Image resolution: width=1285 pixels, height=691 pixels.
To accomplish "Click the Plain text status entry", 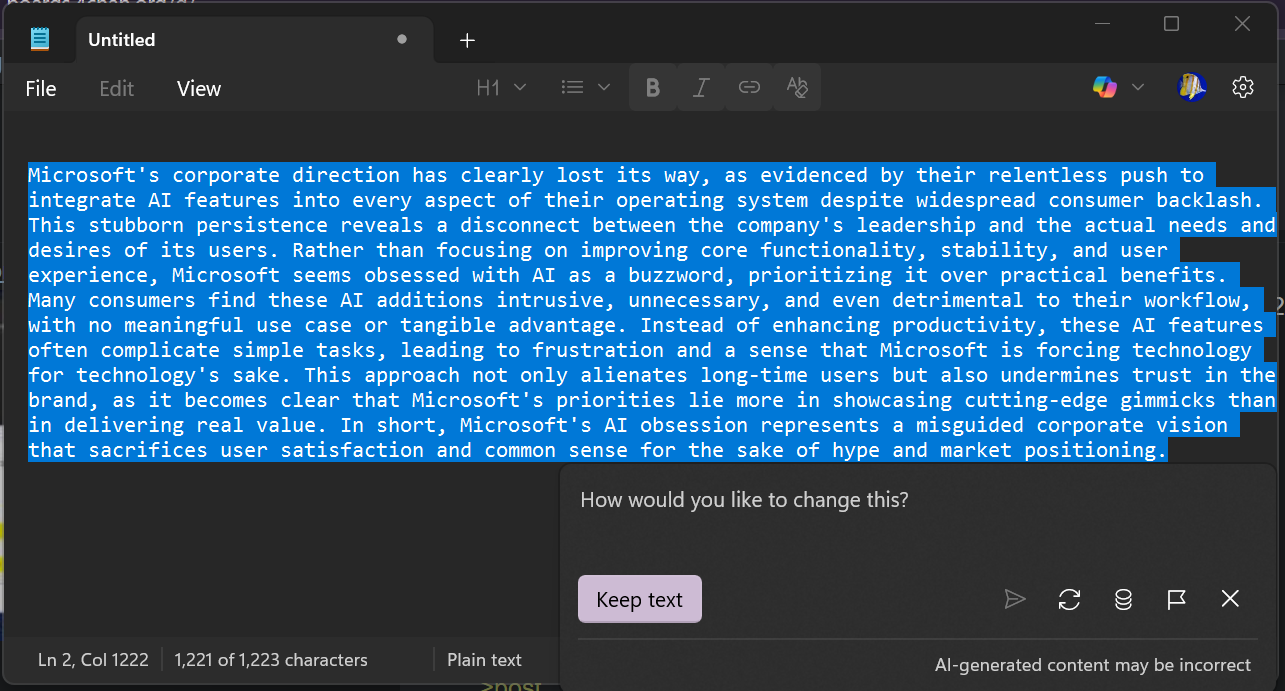I will pos(484,660).
